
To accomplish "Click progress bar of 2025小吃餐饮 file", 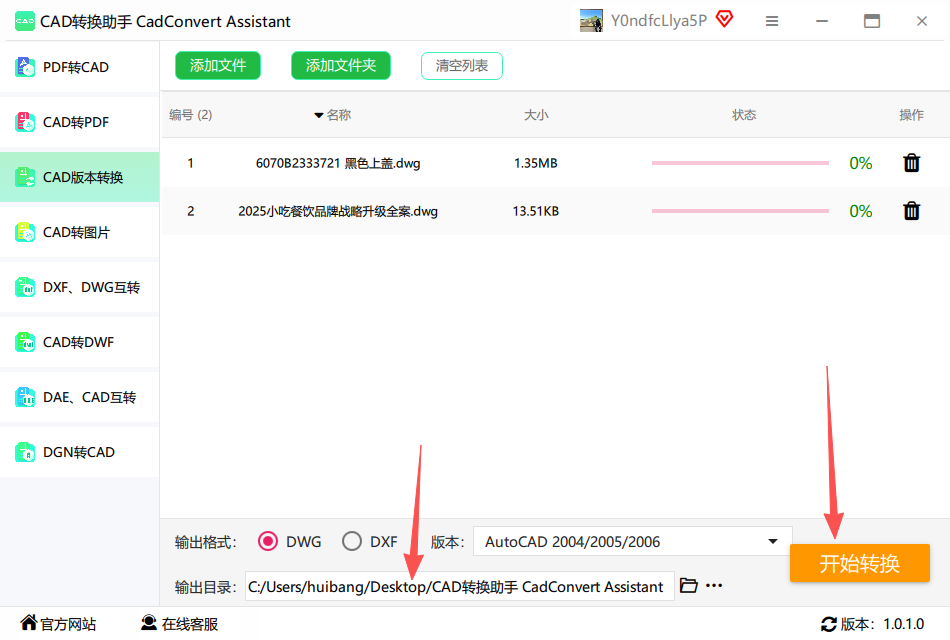I will click(740, 211).
